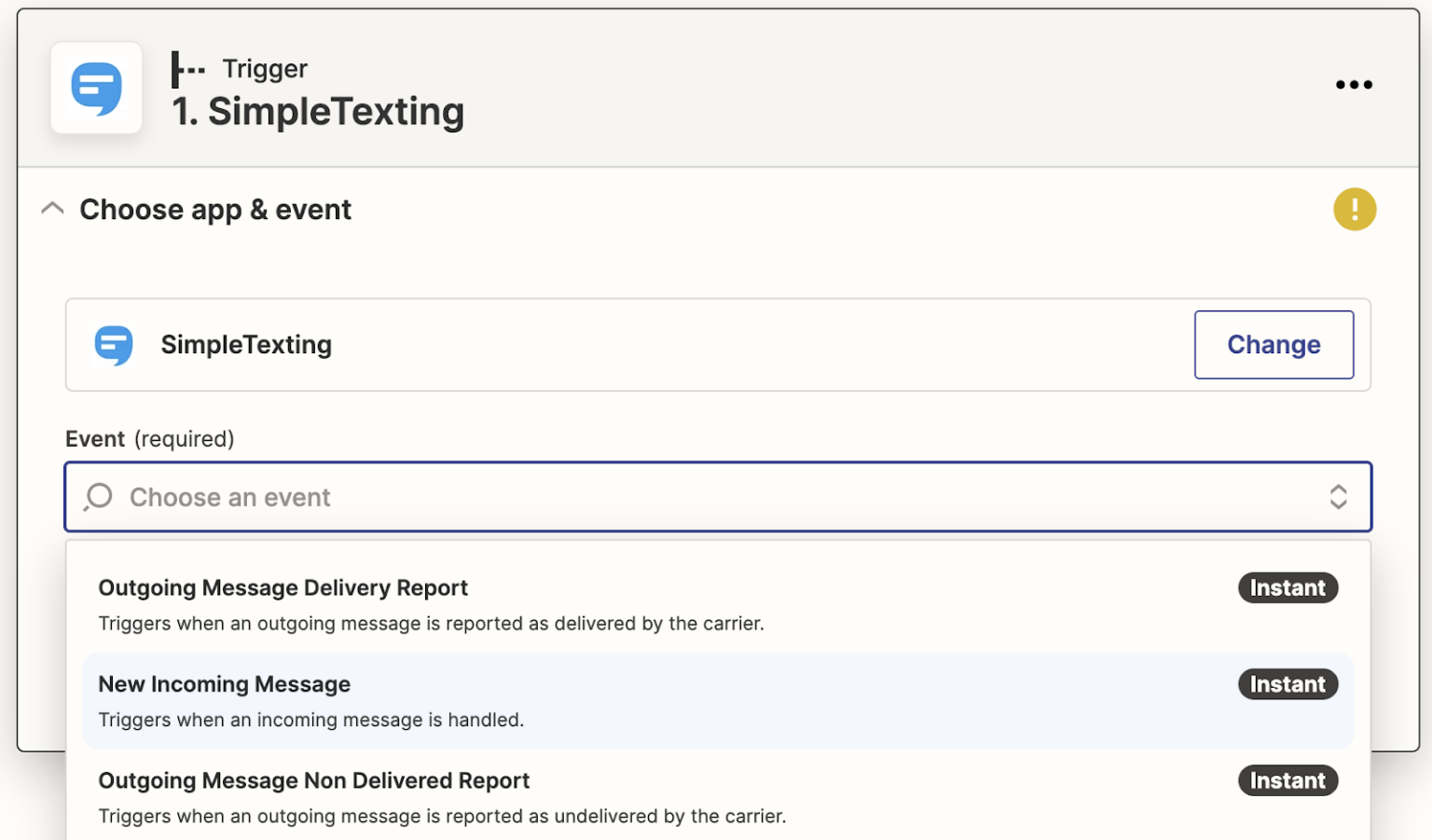Click the yellow warning indicator
This screenshot has height=840, width=1432.
1354,209
